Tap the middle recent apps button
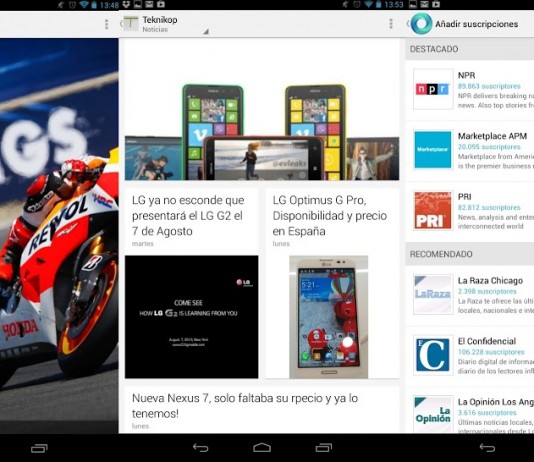This screenshot has width=534, height=462. coord(324,448)
